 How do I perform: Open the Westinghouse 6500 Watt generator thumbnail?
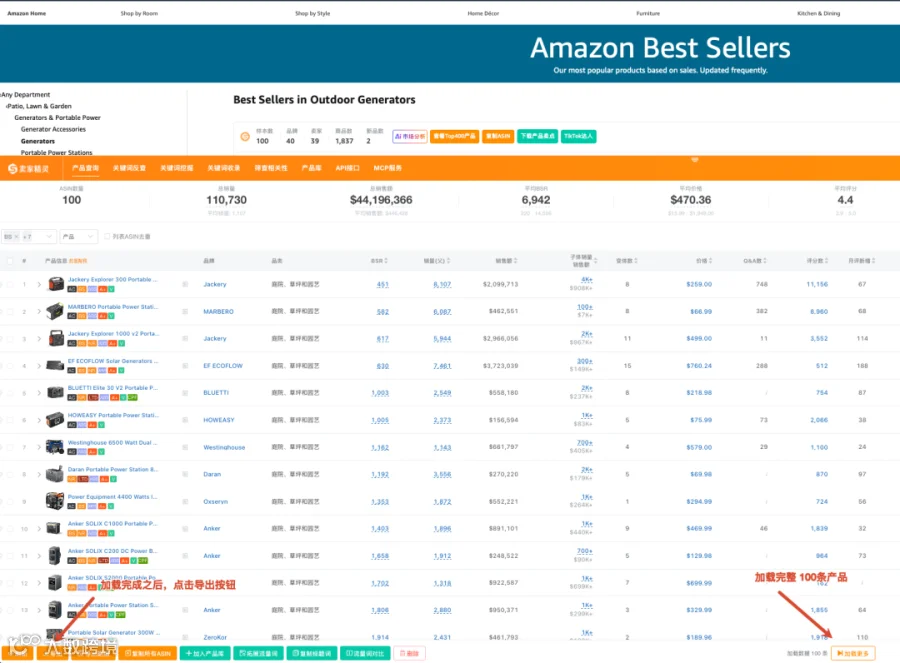coord(55,447)
